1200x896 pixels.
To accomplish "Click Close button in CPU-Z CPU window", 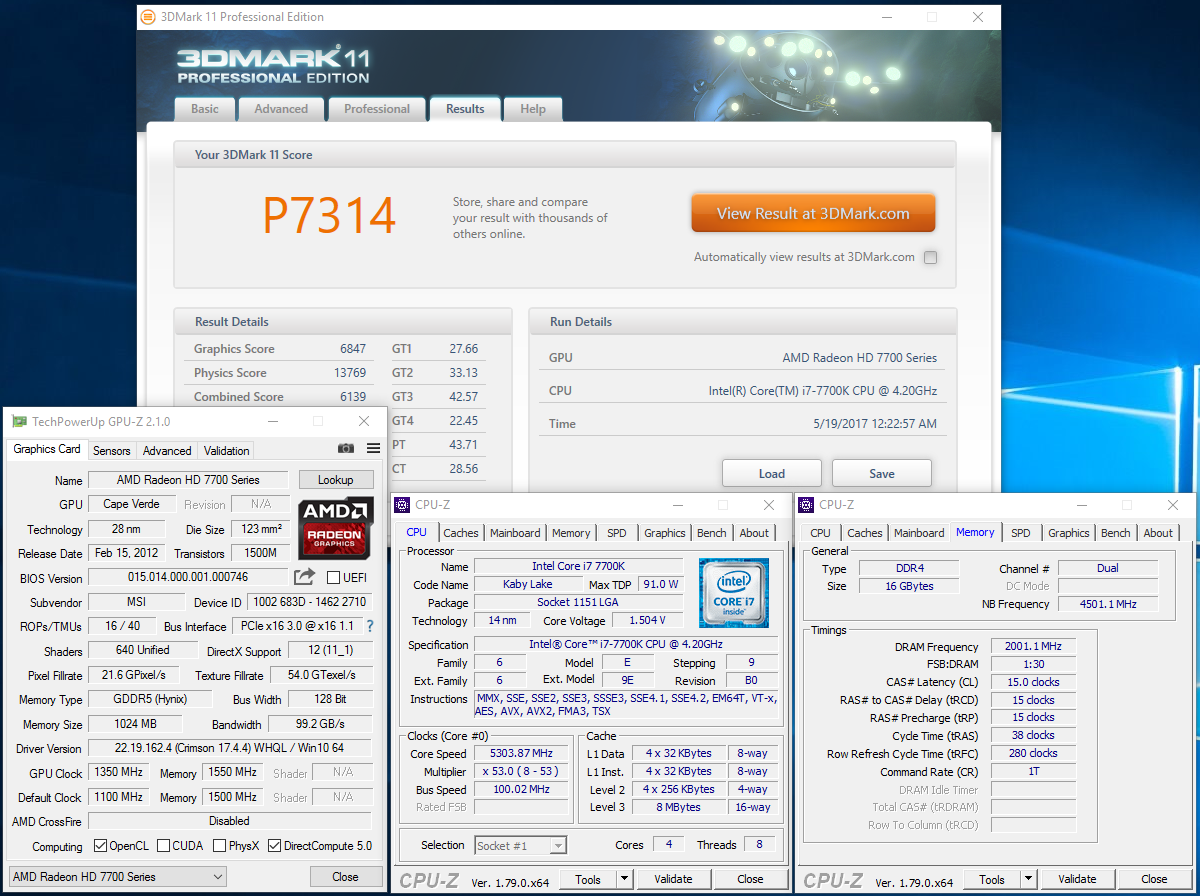I will pyautogui.click(x=750, y=879).
